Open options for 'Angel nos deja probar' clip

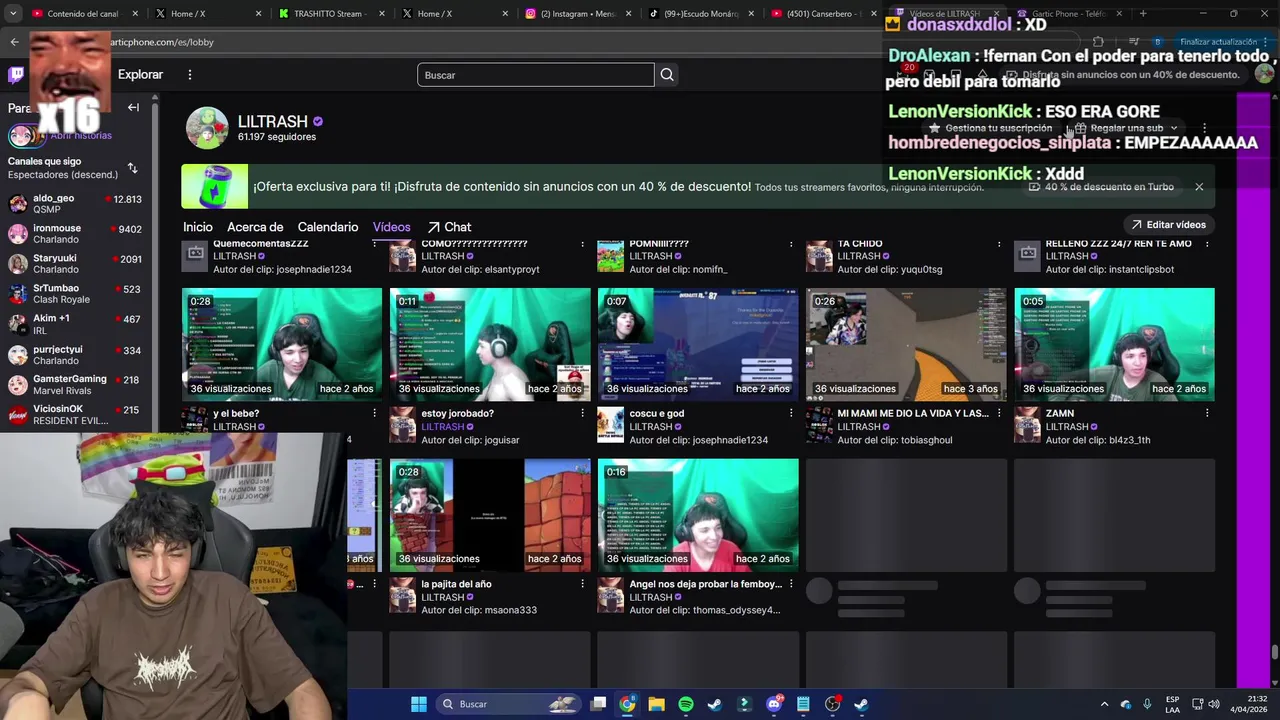click(791, 584)
